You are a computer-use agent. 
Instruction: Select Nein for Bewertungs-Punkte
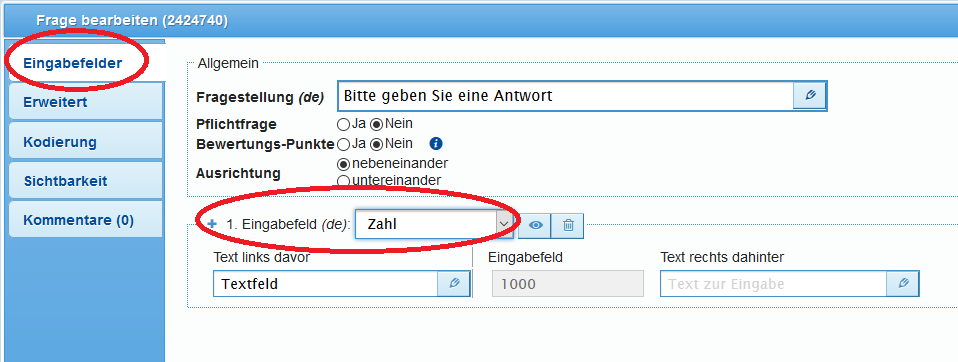point(377,144)
